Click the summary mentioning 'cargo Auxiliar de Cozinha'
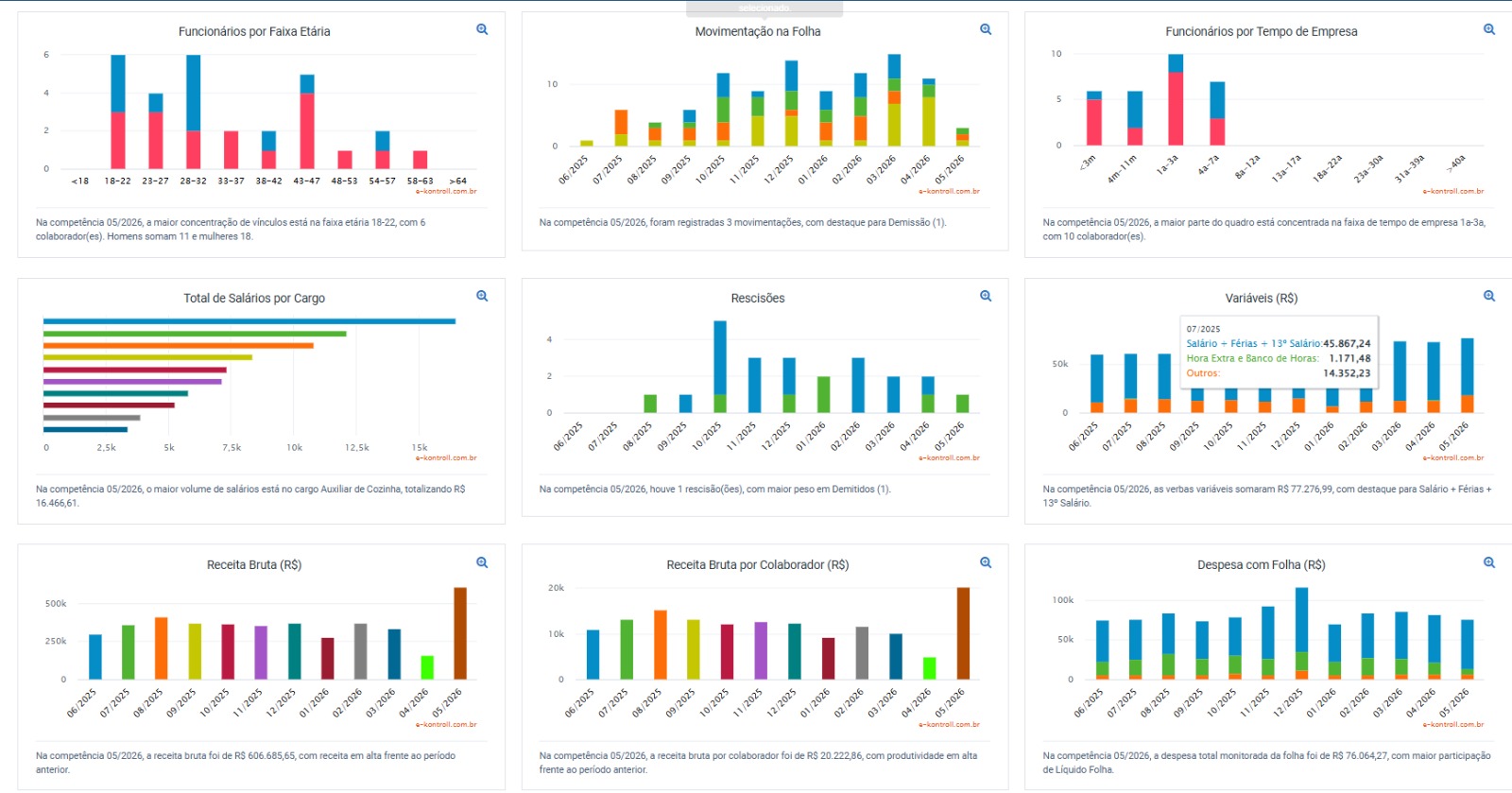This screenshot has height=793, width=1512. pyautogui.click(x=250, y=496)
